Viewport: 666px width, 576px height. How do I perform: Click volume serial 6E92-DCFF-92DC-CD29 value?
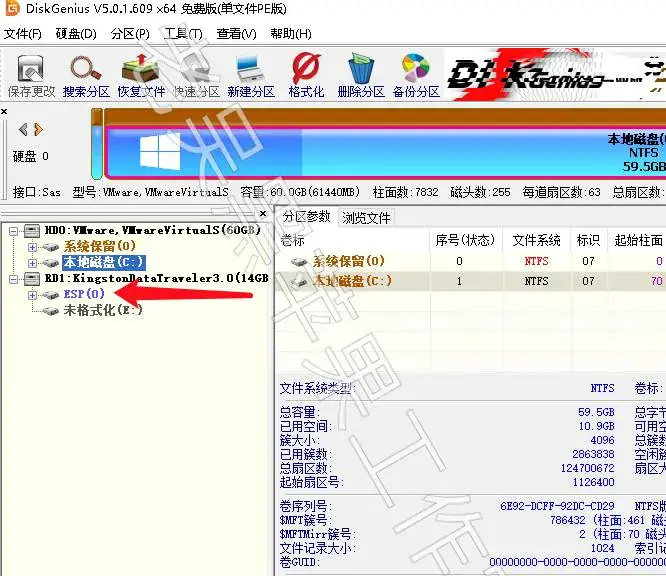click(x=557, y=506)
